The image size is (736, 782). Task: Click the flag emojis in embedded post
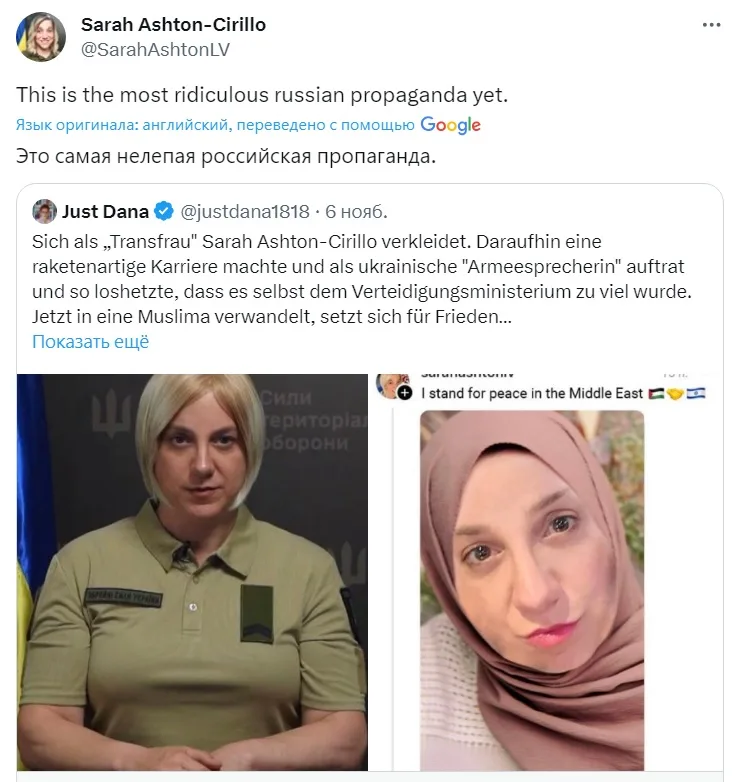click(677, 393)
